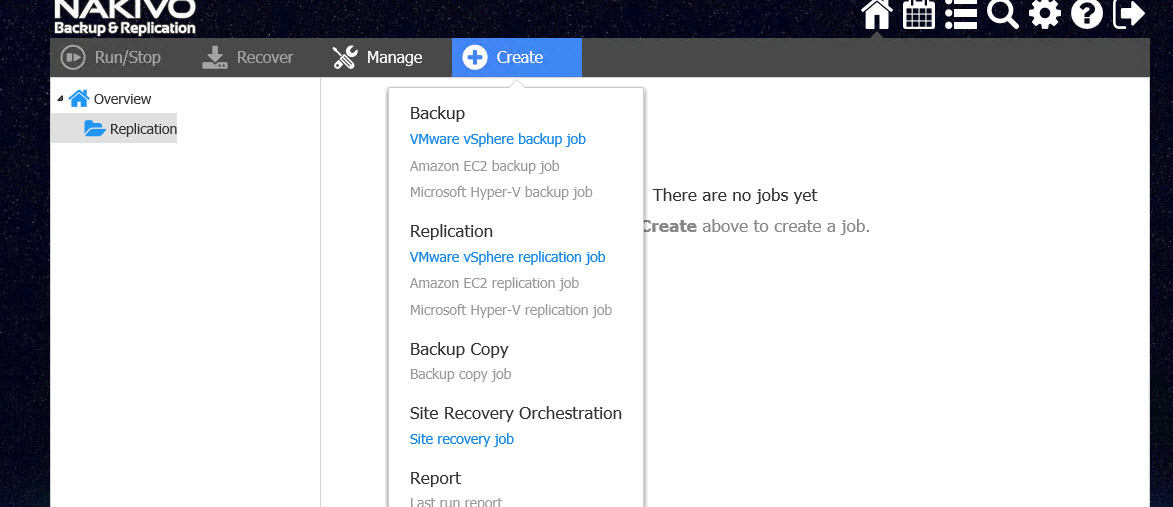
Task: Click Amazon EC2 backup job entry
Action: pos(484,166)
